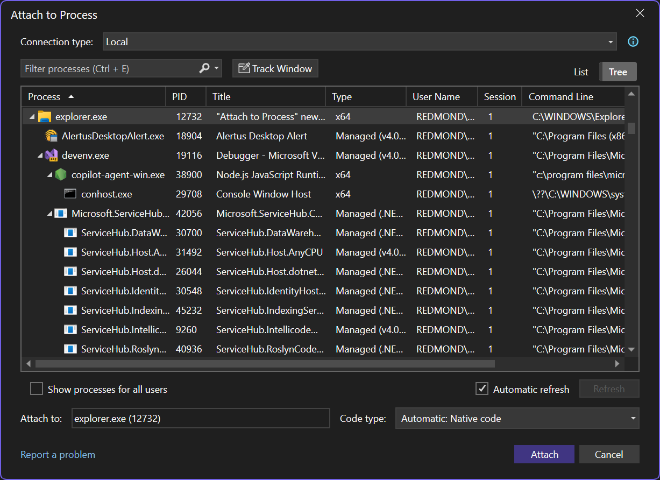660x480 pixels.
Task: Click the Track Window button
Action: [x=275, y=68]
